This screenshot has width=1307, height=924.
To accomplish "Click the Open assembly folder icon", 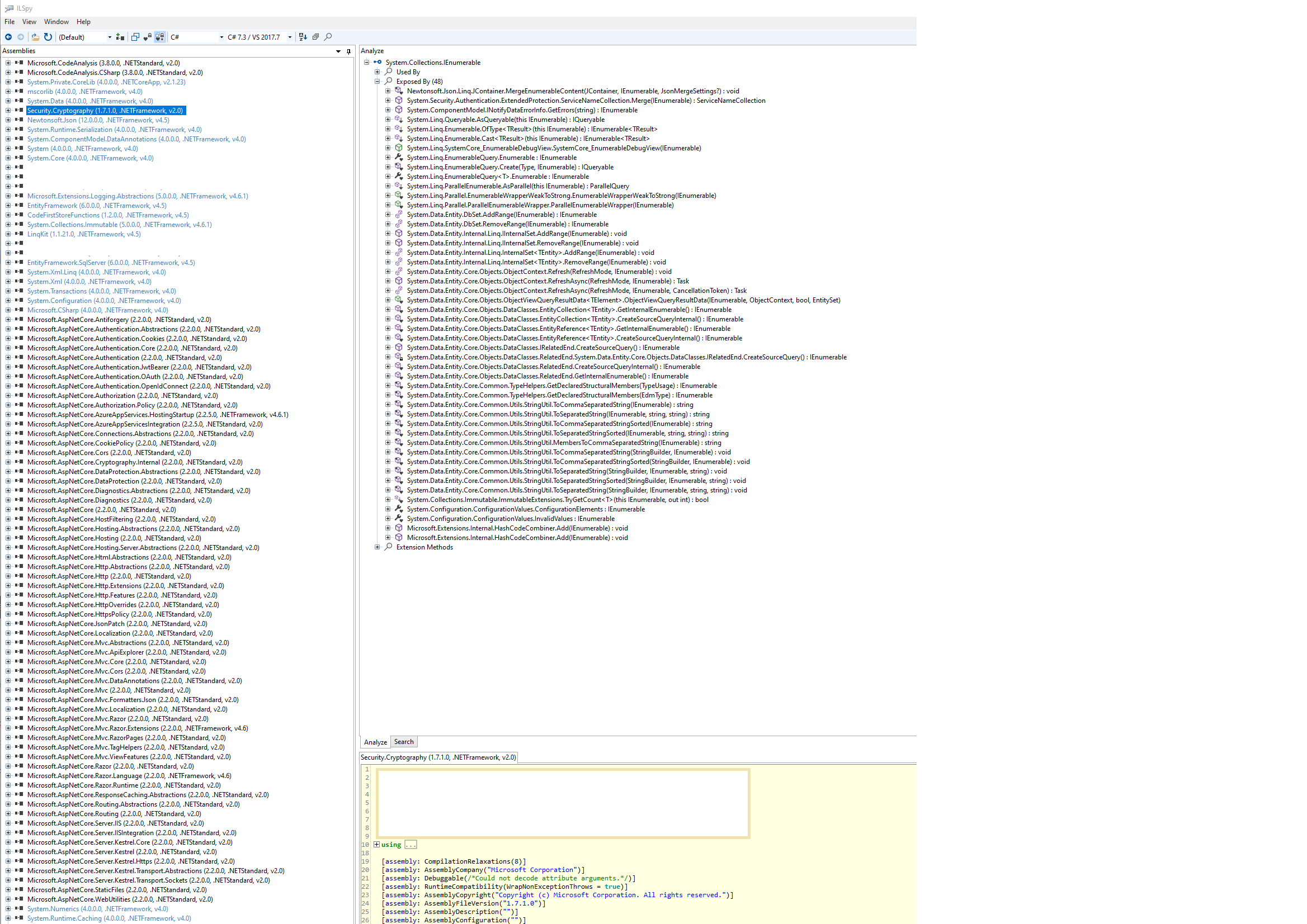I will tap(35, 37).
